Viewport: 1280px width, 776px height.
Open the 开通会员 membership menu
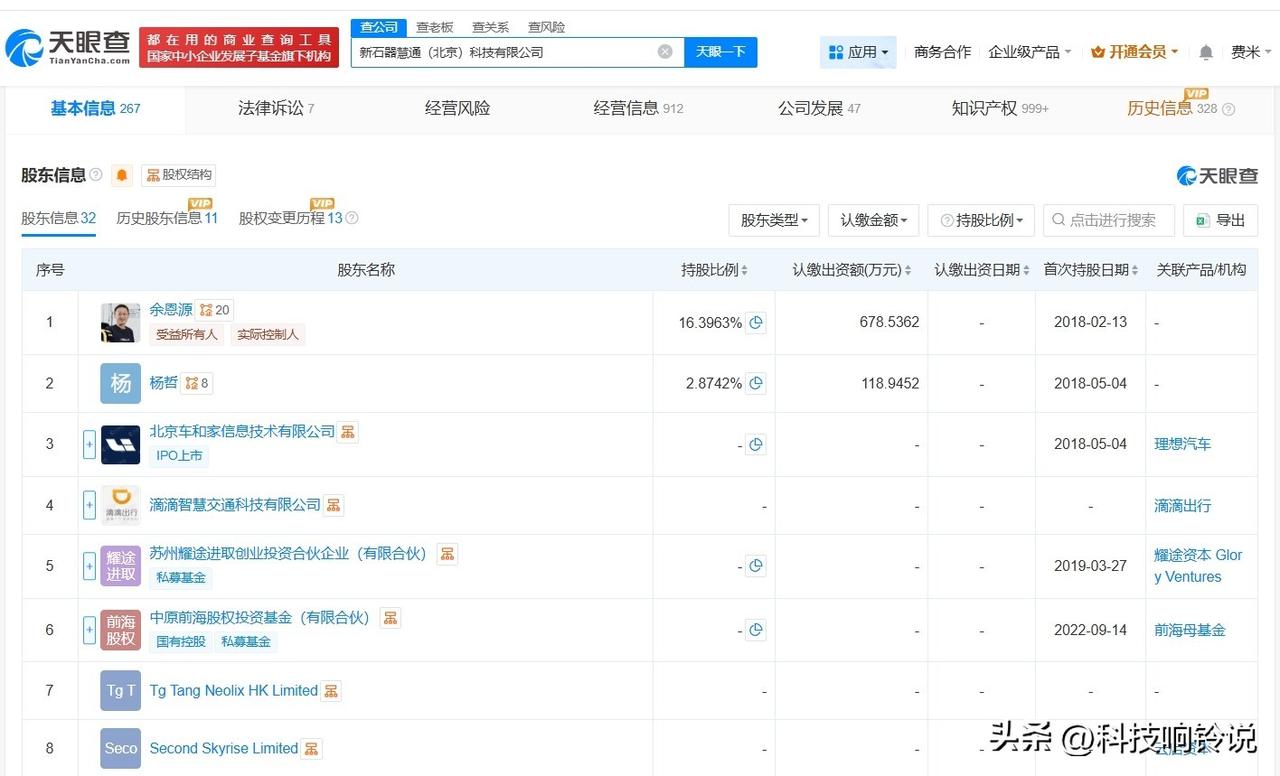pyautogui.click(x=1135, y=52)
